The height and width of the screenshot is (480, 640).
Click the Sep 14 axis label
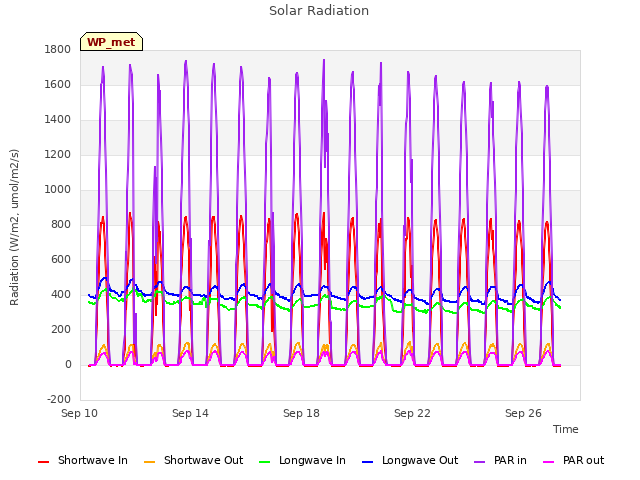pyautogui.click(x=190, y=413)
